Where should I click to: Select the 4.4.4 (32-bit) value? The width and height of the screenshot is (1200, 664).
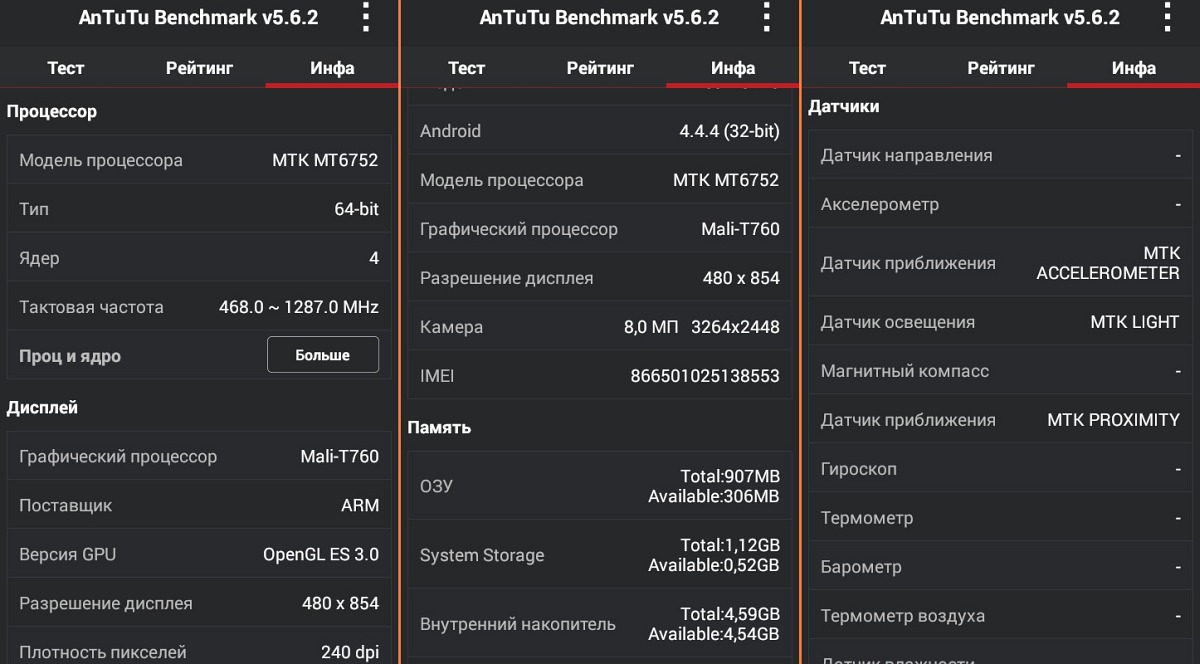pyautogui.click(x=729, y=131)
